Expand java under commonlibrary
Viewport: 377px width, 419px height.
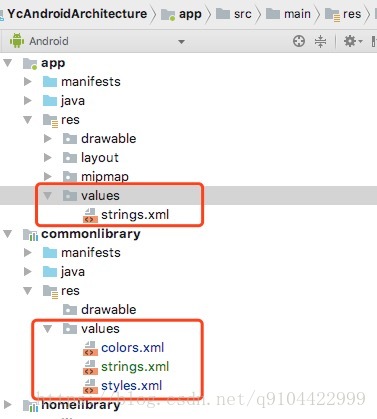(28, 272)
